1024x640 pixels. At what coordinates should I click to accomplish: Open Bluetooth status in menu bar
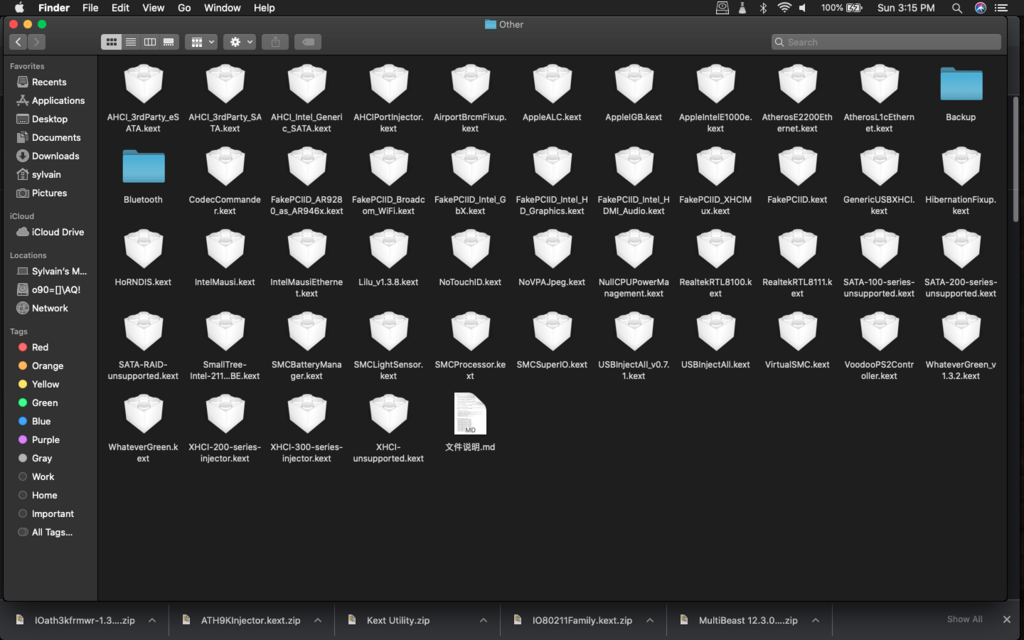coord(763,8)
